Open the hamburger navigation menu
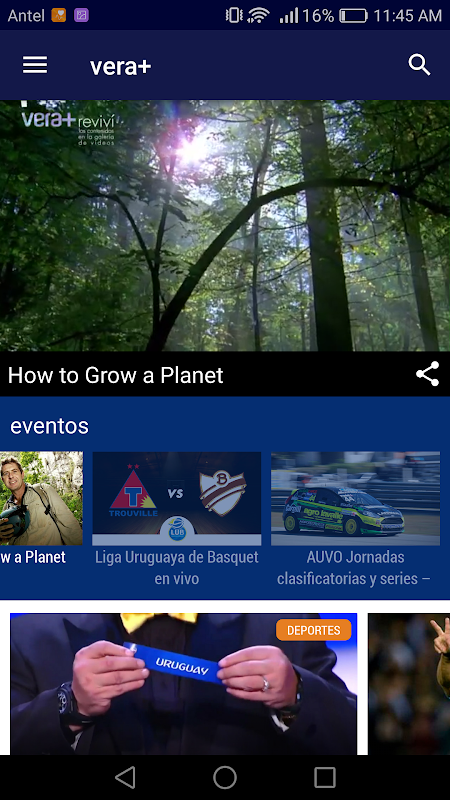This screenshot has width=450, height=800. (x=35, y=65)
